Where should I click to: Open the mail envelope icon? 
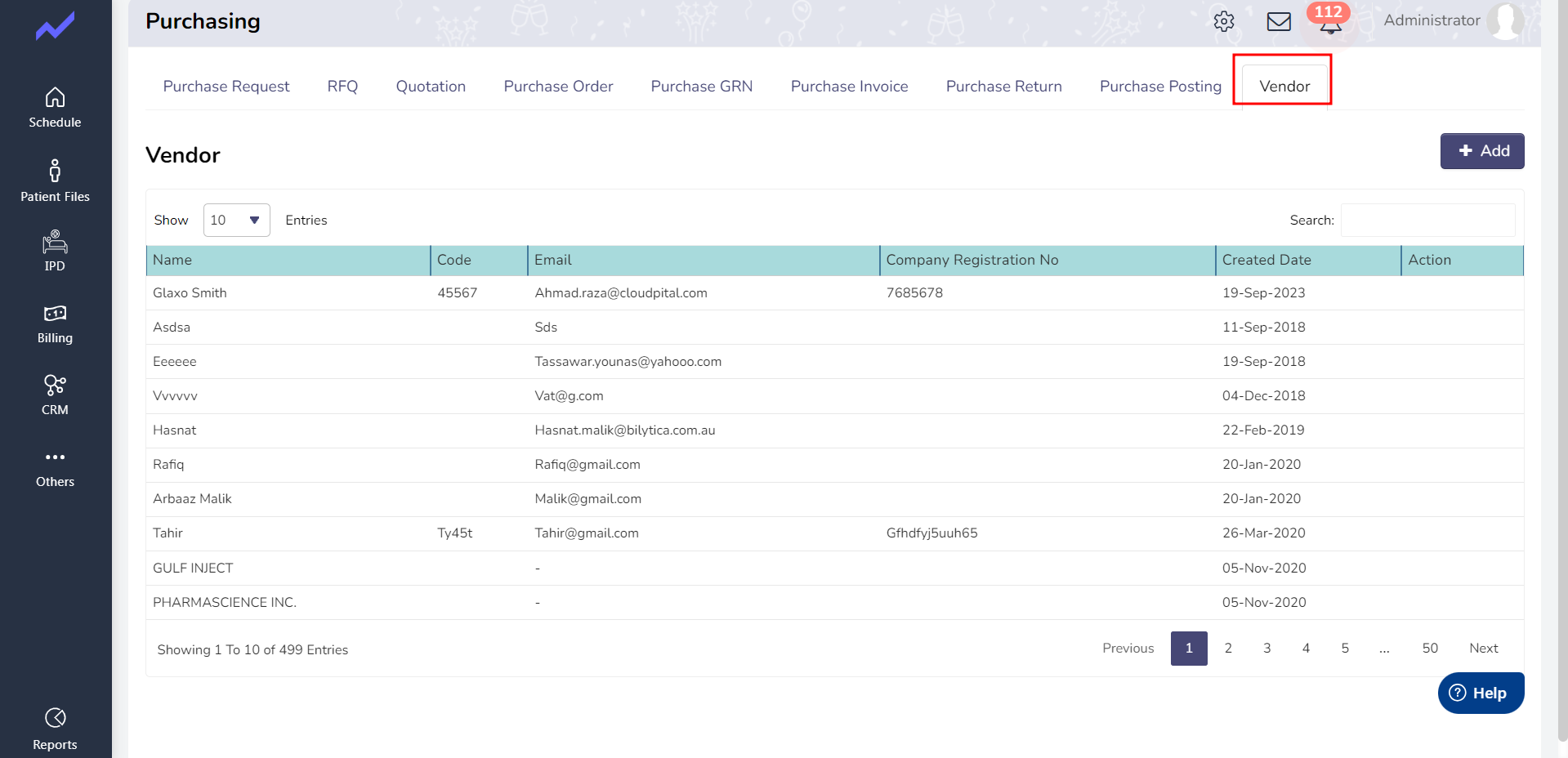1279,21
